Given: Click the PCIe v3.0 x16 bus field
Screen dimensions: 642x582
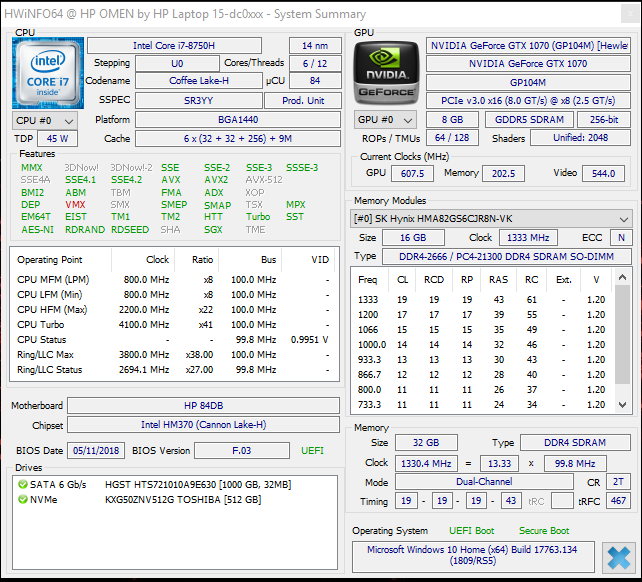Looking at the screenshot, I should pyautogui.click(x=528, y=100).
